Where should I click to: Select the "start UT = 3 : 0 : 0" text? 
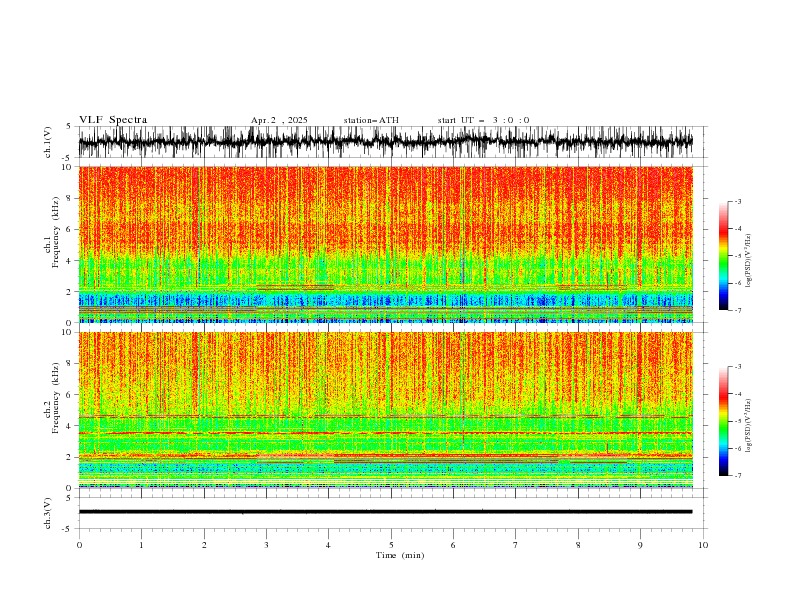(x=483, y=120)
